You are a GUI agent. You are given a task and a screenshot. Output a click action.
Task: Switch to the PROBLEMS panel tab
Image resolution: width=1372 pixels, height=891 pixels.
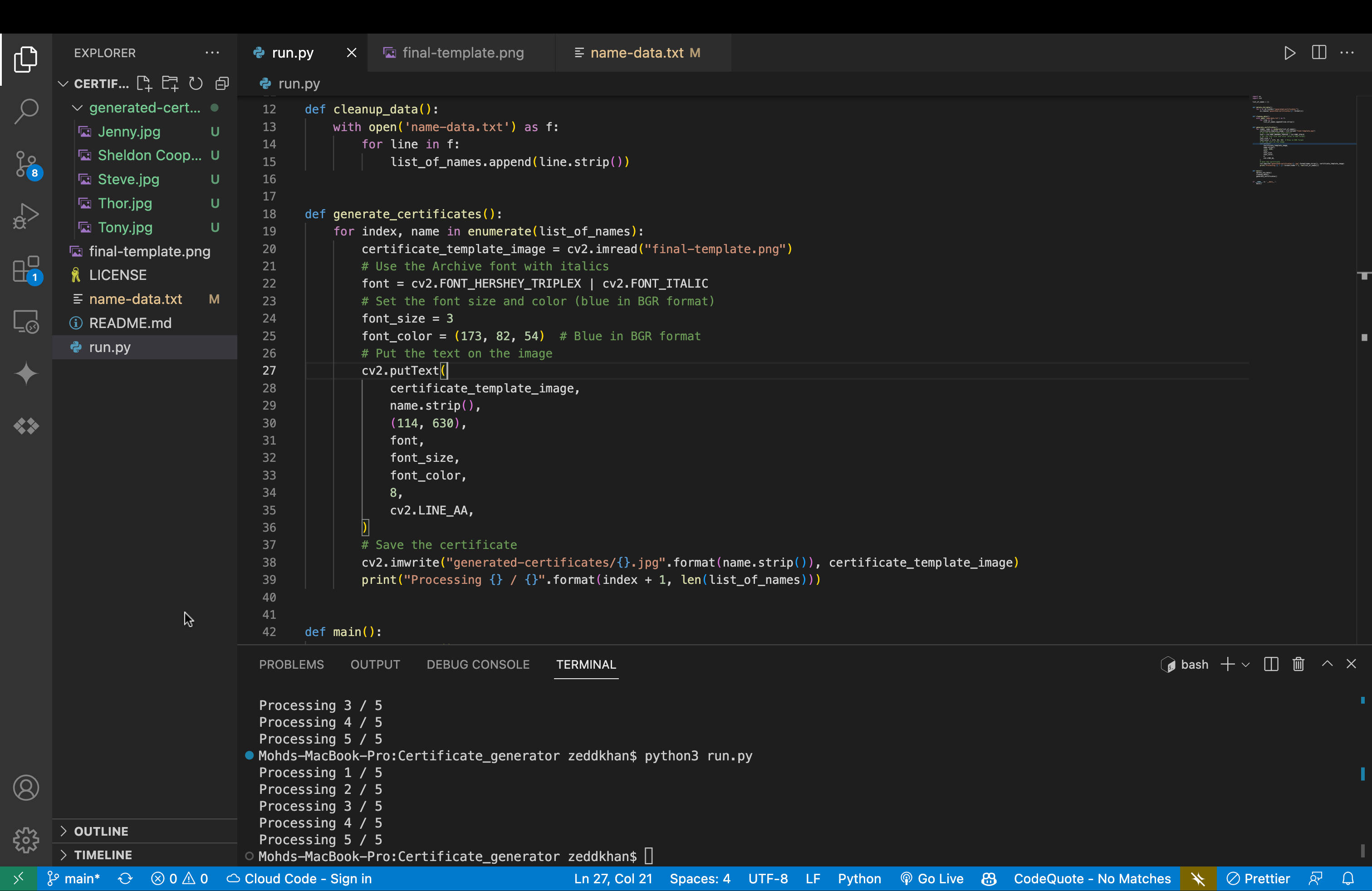click(291, 665)
